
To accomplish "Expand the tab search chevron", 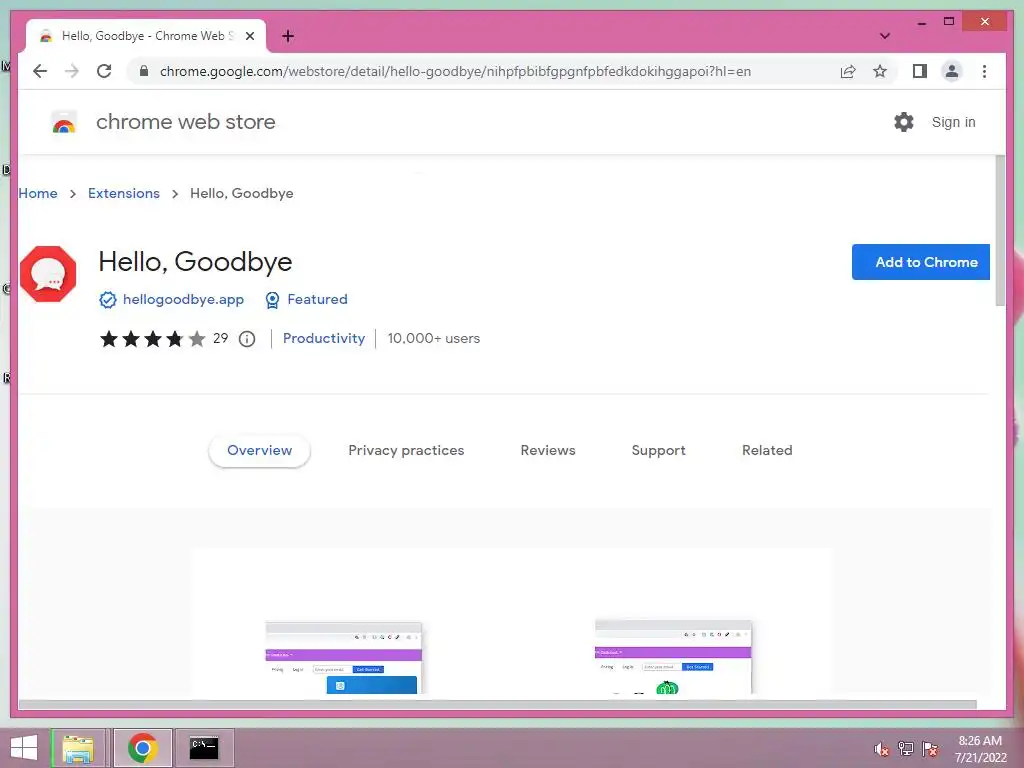I will tap(884, 36).
